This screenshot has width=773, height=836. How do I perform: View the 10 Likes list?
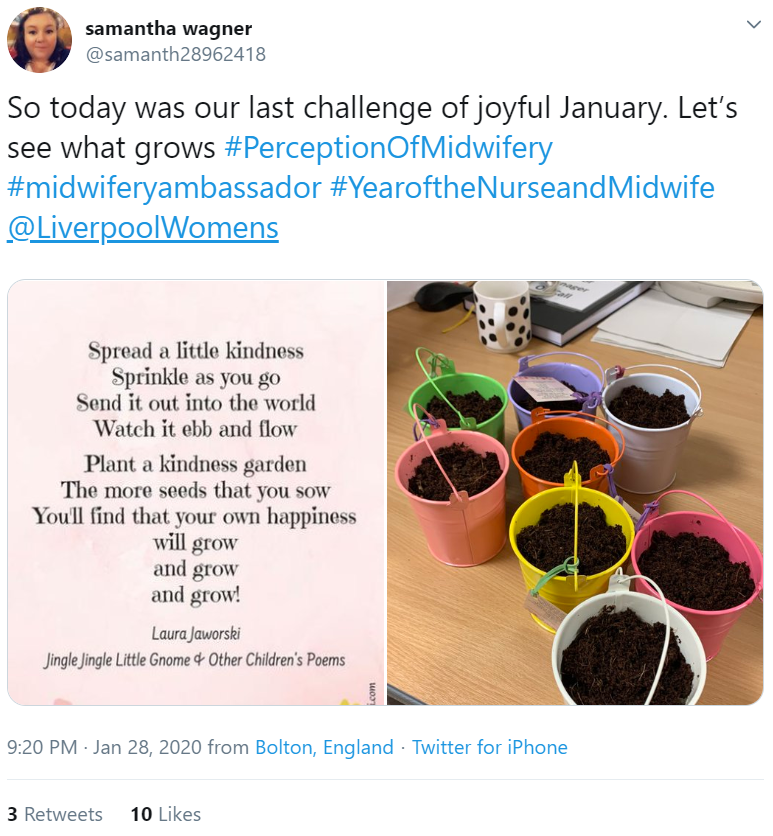pos(165,814)
